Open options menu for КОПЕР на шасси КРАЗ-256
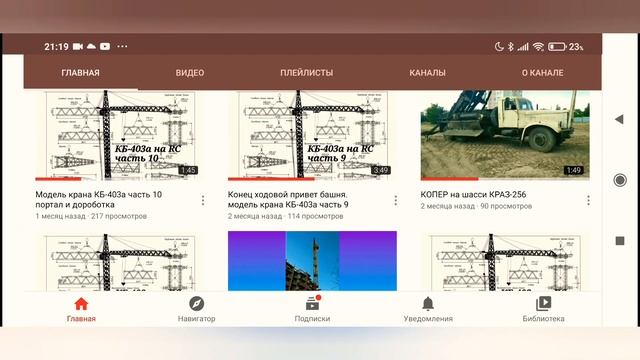 click(588, 200)
